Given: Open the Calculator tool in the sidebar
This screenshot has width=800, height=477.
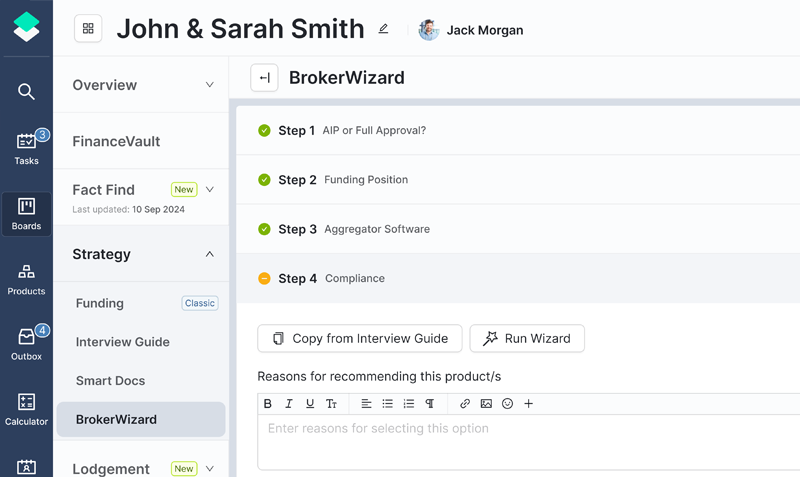Looking at the screenshot, I should pyautogui.click(x=26, y=408).
